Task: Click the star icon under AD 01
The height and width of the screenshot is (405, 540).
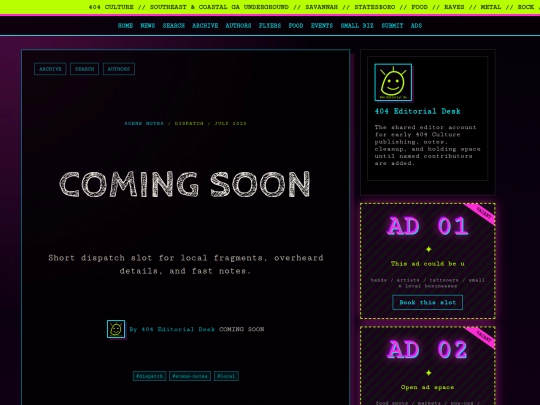Action: (x=428, y=249)
